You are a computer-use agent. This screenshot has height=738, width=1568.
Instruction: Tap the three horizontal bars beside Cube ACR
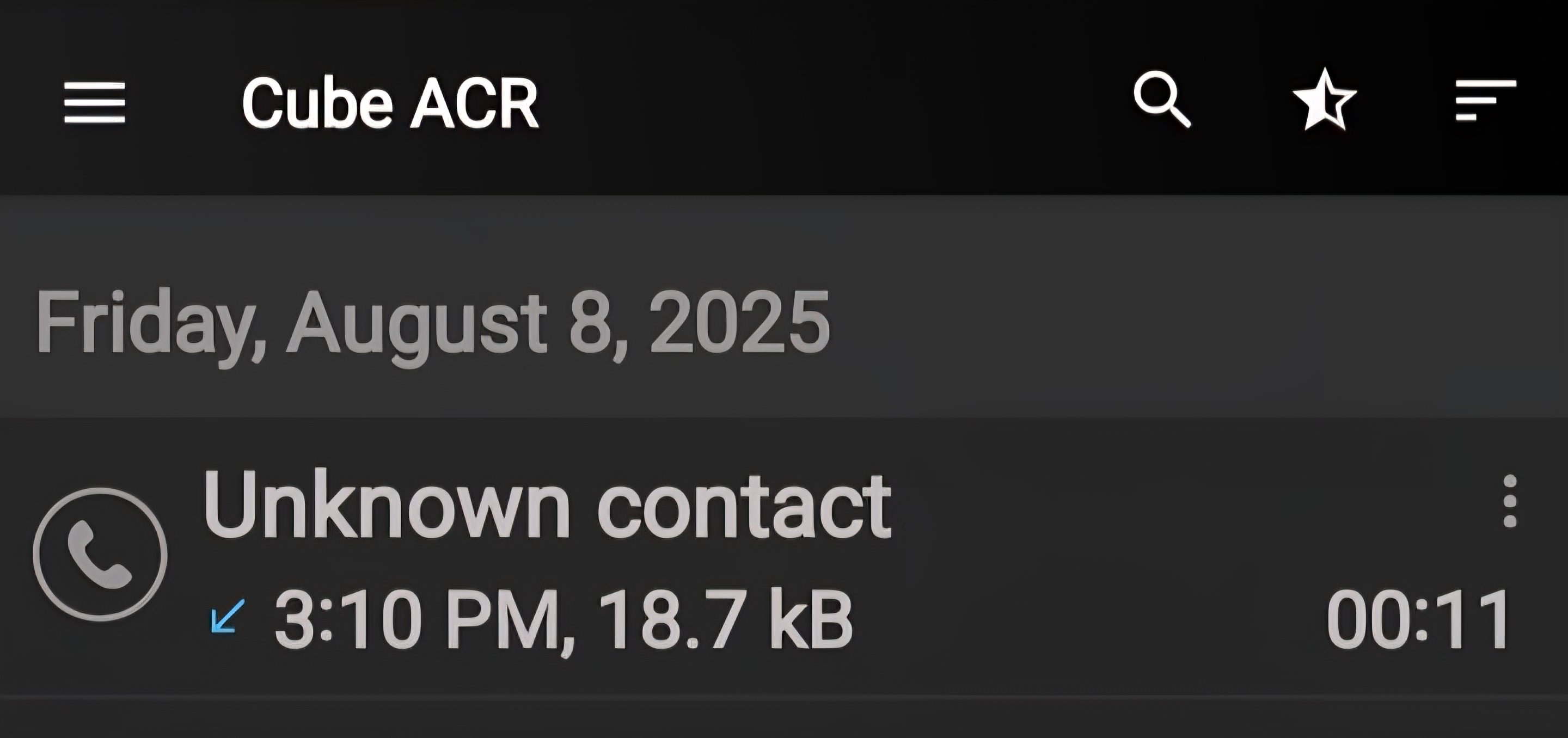coord(95,102)
